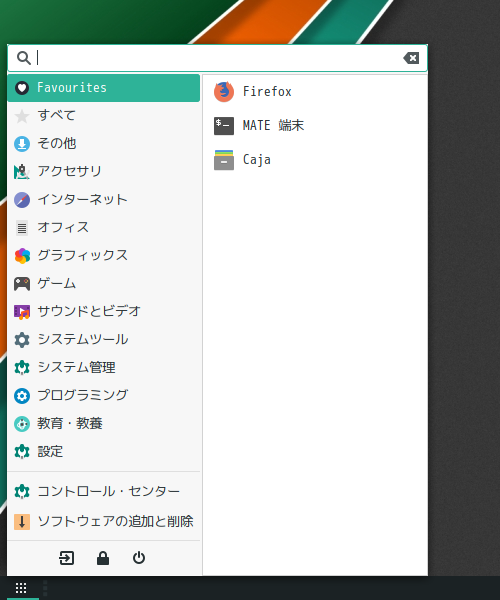Open コントロール・センター
This screenshot has height=600, width=500.
coord(103,491)
